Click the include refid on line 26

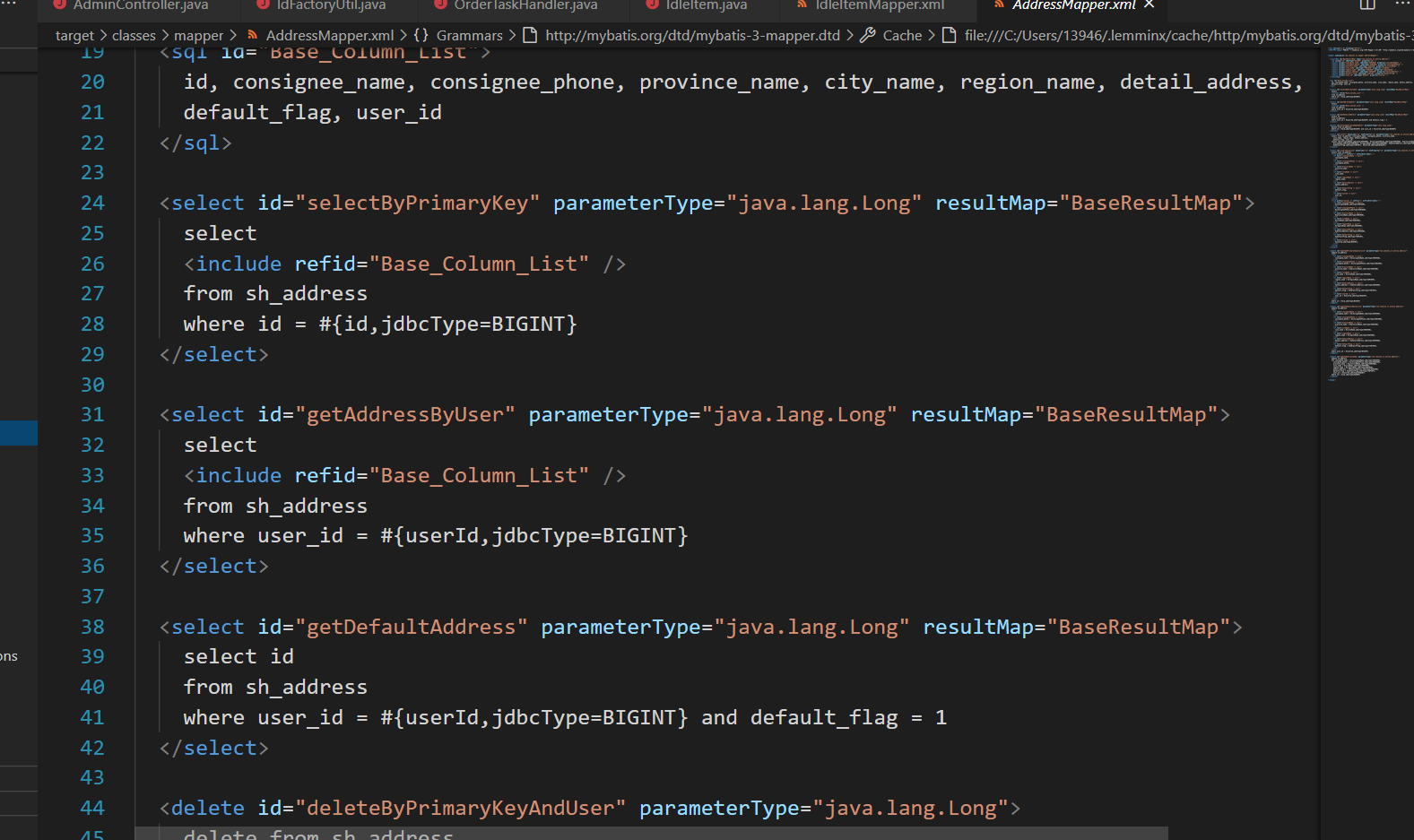point(404,264)
